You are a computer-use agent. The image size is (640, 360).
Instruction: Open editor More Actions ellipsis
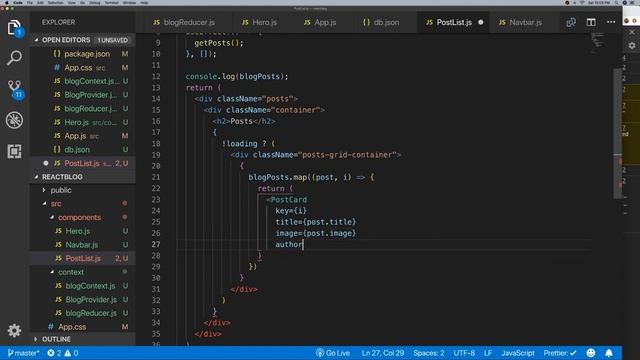coord(611,22)
